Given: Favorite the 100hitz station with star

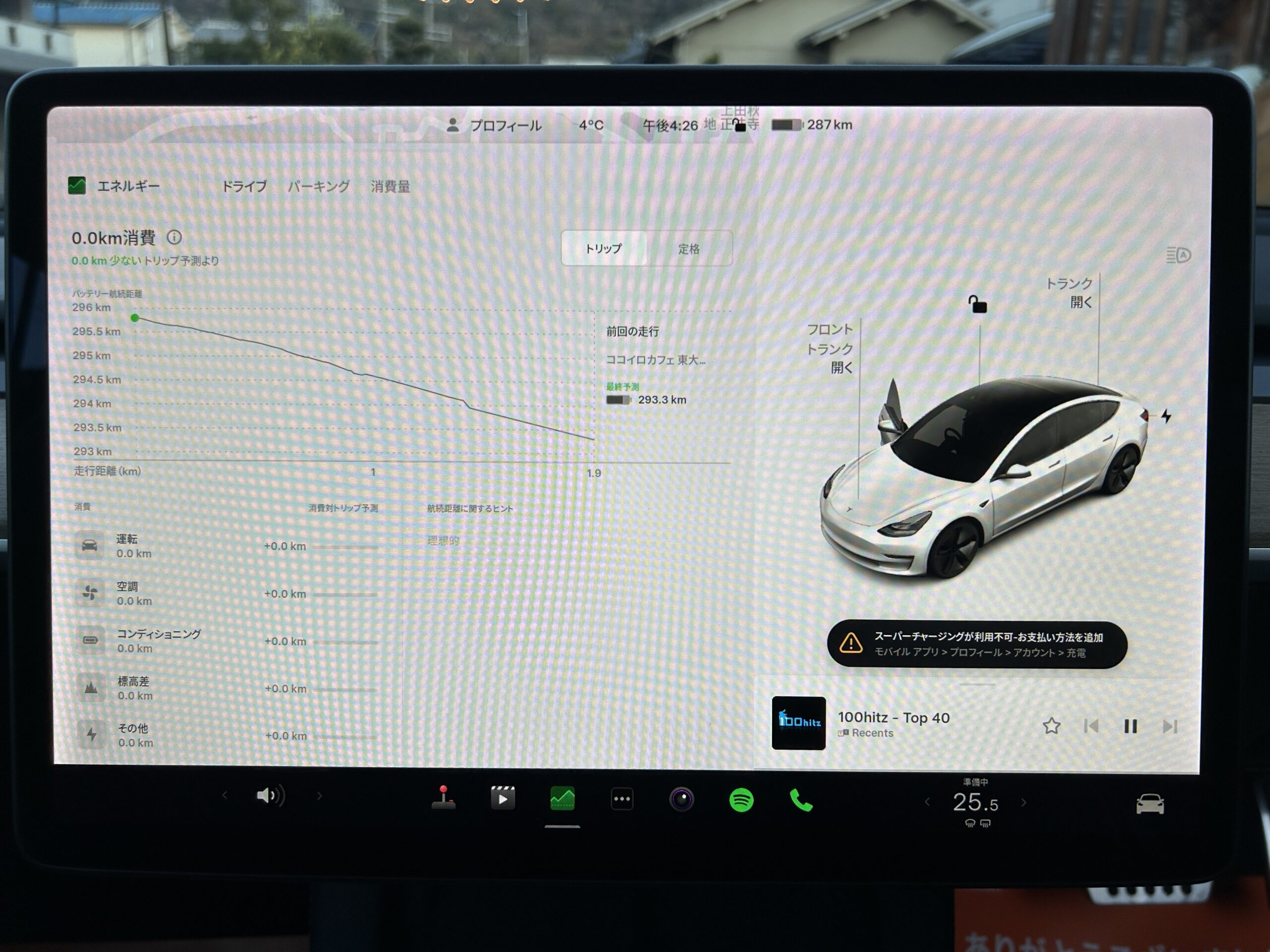Looking at the screenshot, I should [x=1051, y=726].
